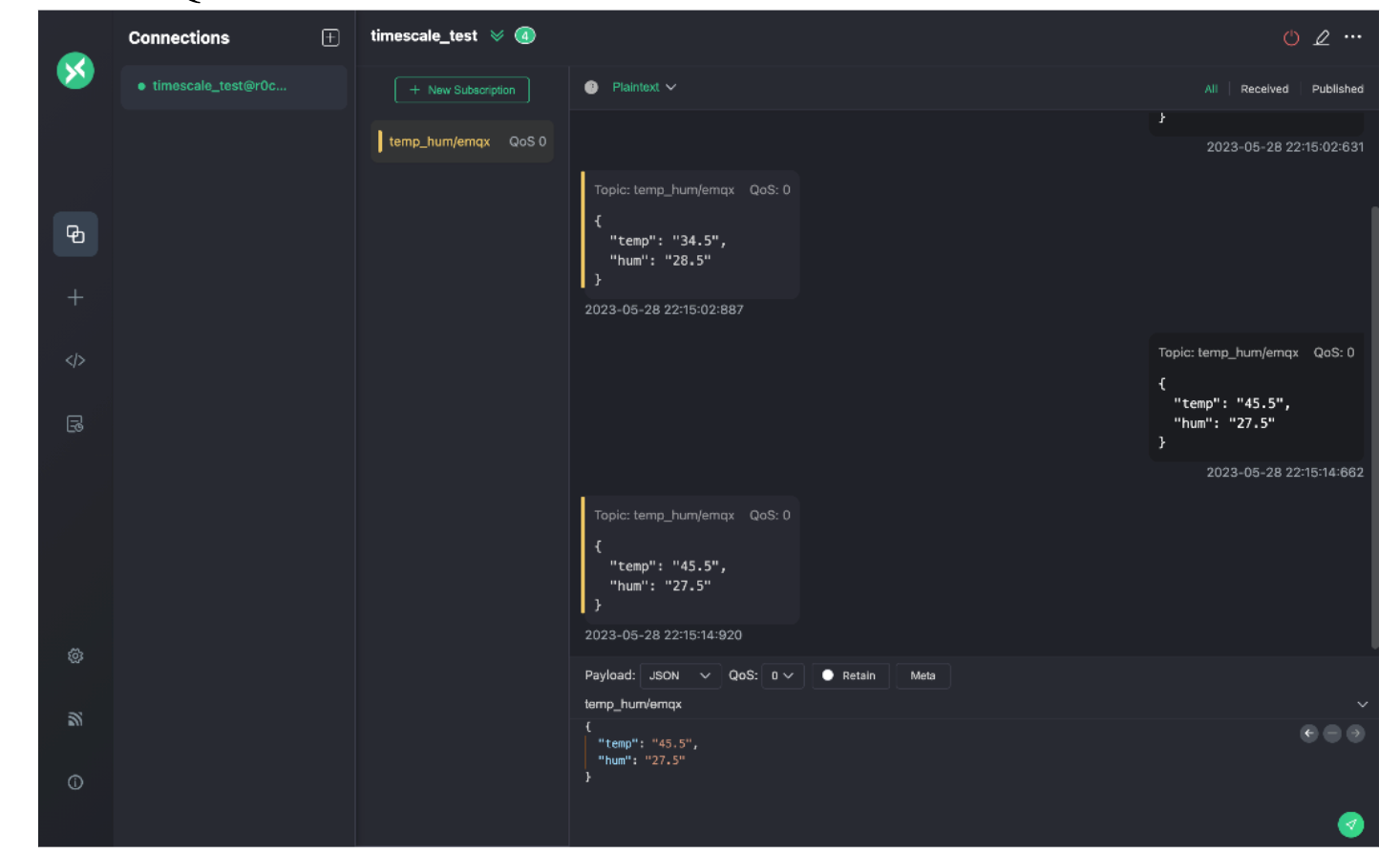This screenshot has width=1400, height=854.
Task: Click the New Subscription button
Action: click(x=462, y=90)
